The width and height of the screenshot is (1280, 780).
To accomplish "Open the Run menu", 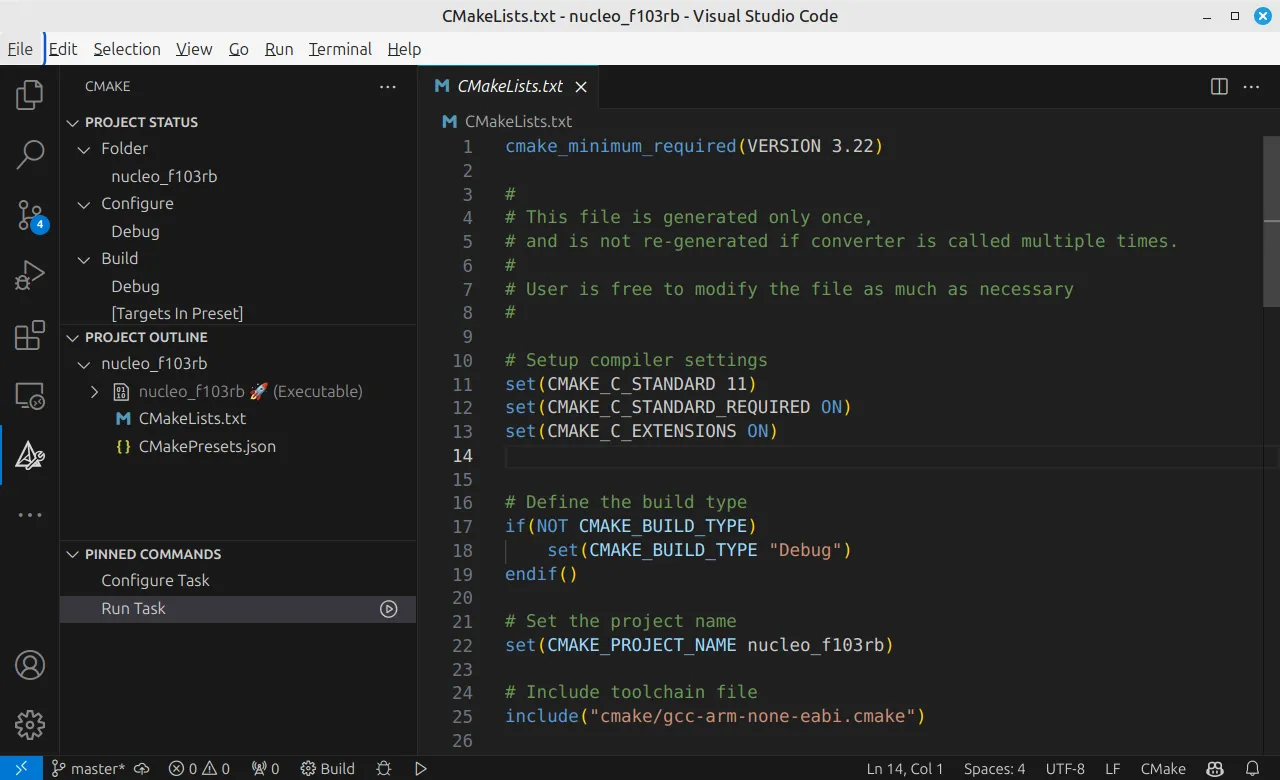I will 279,49.
